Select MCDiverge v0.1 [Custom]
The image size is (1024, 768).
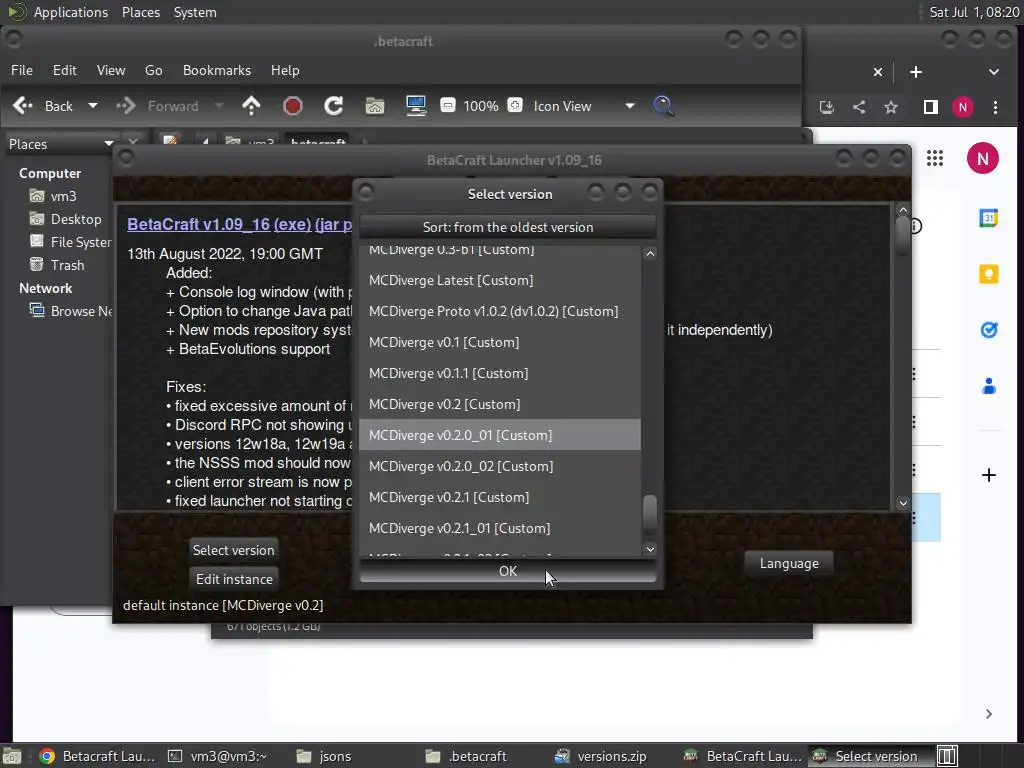tap(500, 342)
